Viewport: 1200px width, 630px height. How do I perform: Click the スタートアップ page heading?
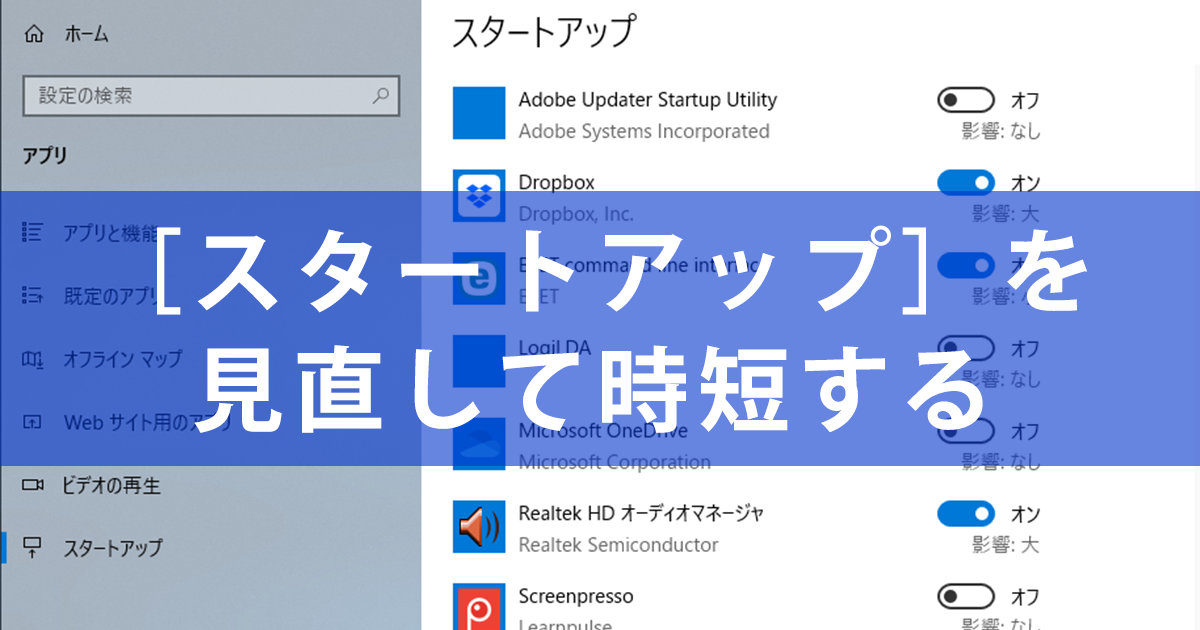click(543, 32)
